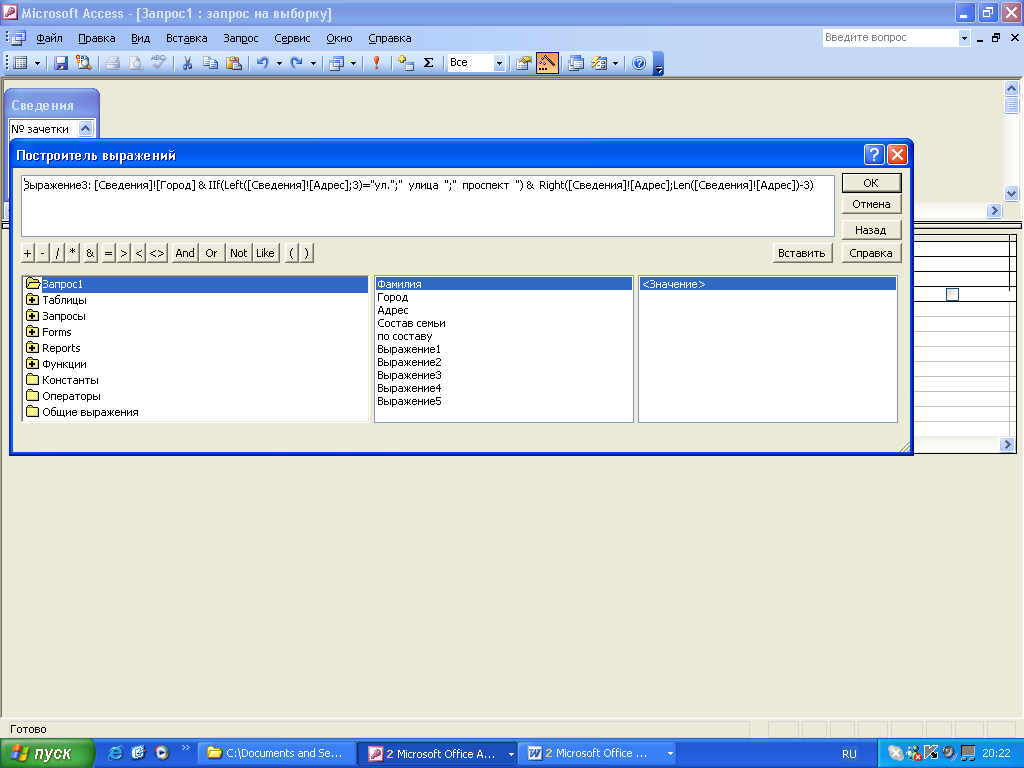Screen dimensions: 1024x768
Task: Click inside the expression text box
Action: [x=428, y=205]
